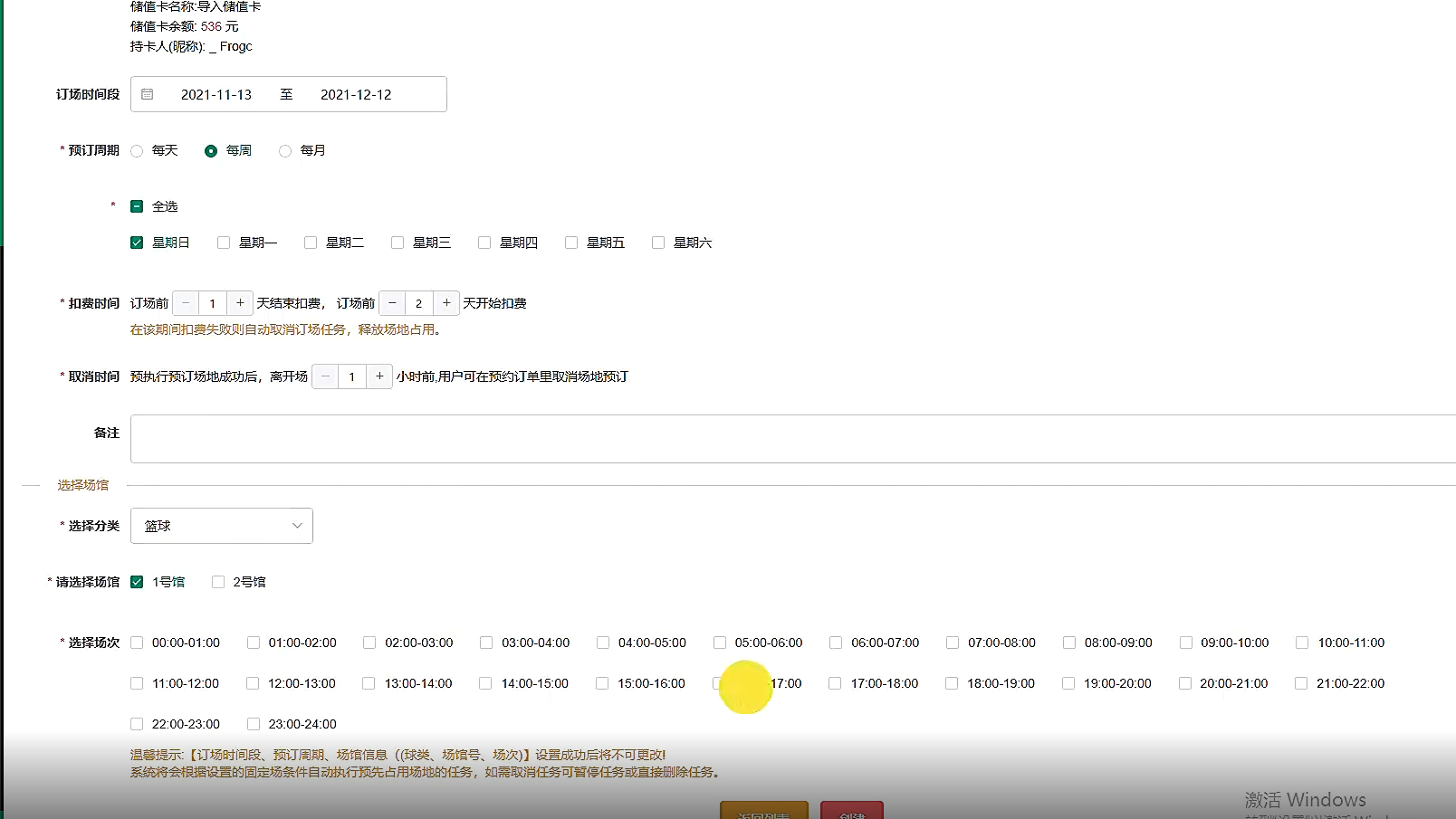Image resolution: width=1456 pixels, height=819 pixels.
Task: Click minus beside the value 1 in 扣费时间
Action: tap(185, 302)
